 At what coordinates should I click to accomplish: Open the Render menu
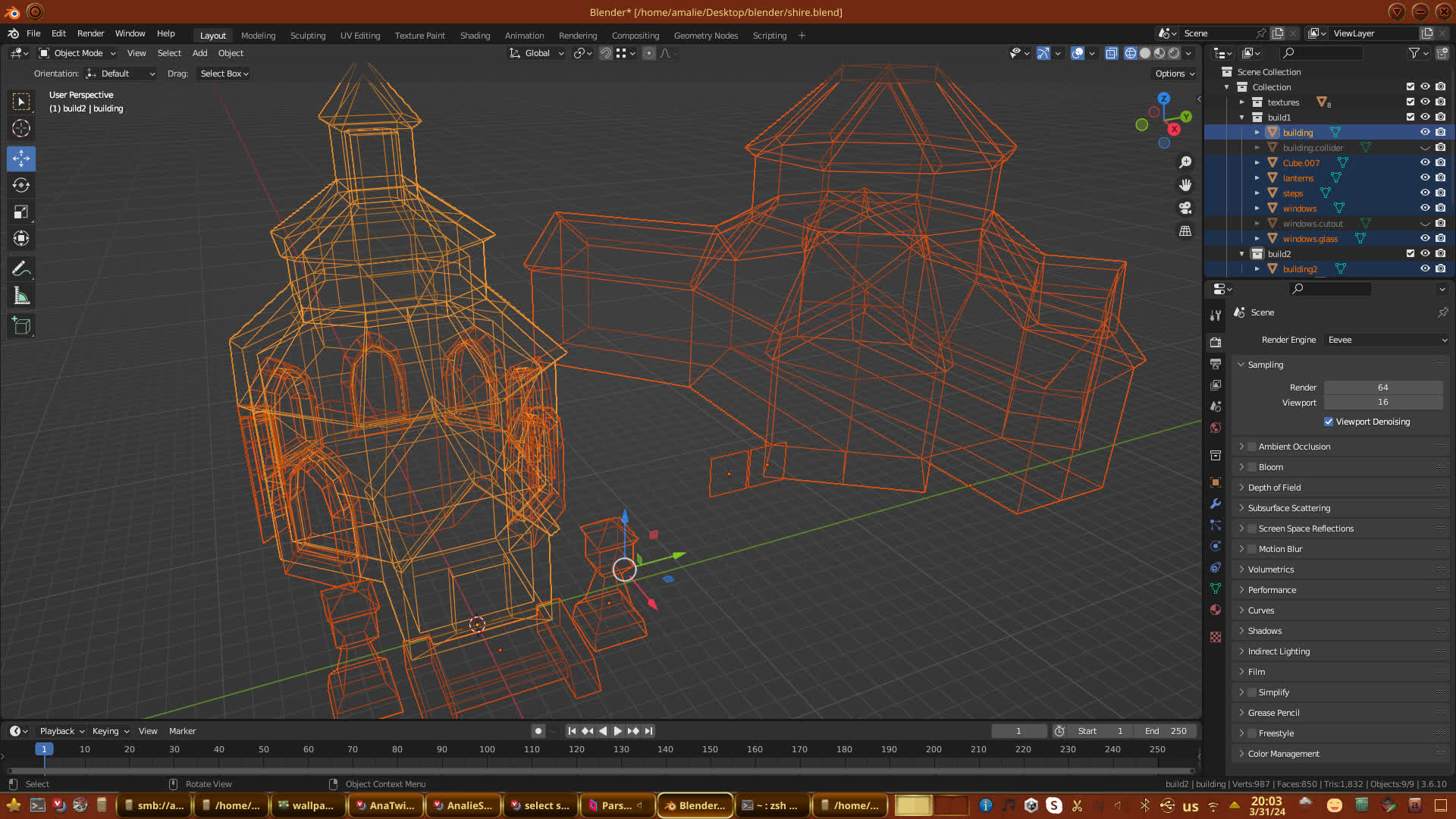coord(90,33)
